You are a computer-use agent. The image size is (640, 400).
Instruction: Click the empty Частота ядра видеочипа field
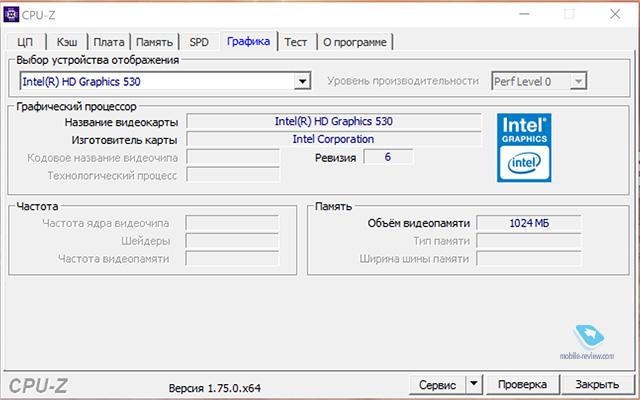point(232,223)
